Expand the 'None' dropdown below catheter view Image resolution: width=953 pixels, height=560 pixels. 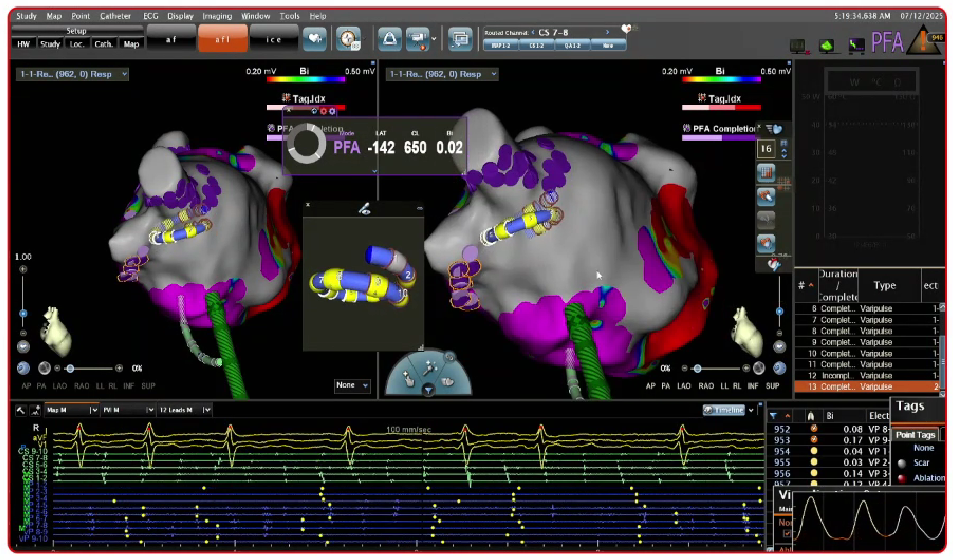[352, 385]
